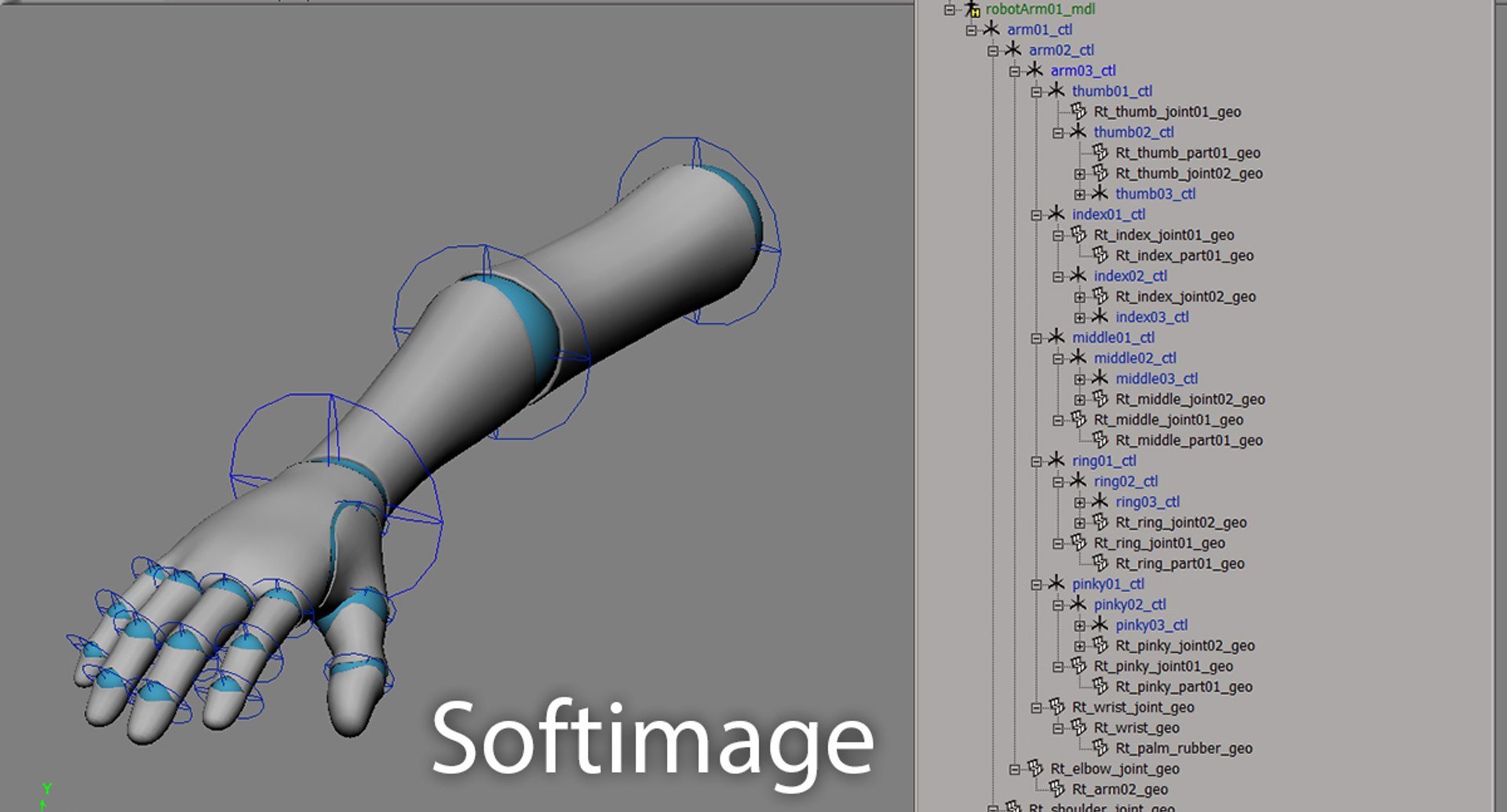1507x812 pixels.
Task: Click the null icon beside thumb02_ctl
Action: (1078, 132)
